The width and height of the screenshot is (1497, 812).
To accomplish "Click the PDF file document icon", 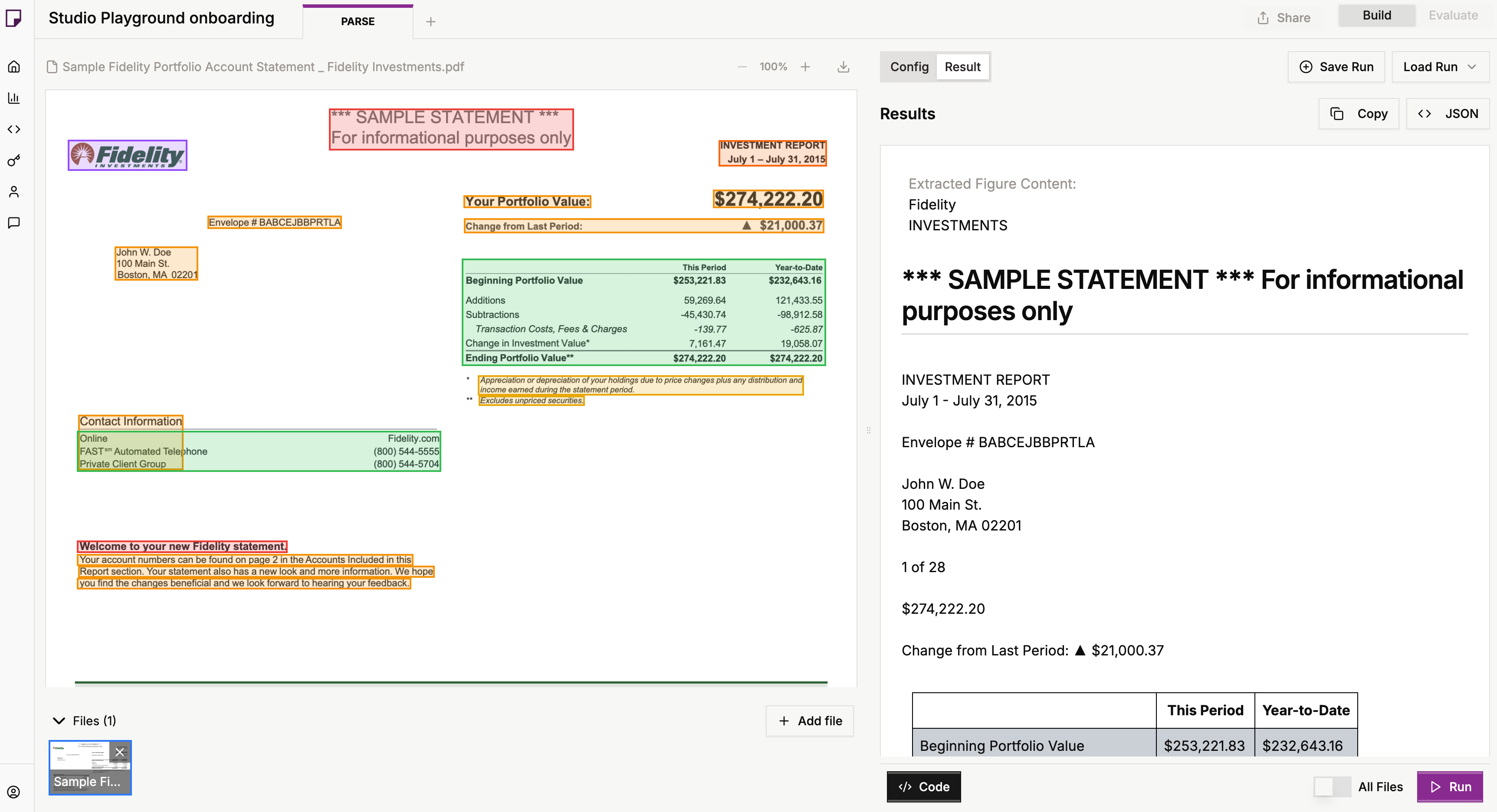I will click(52, 67).
